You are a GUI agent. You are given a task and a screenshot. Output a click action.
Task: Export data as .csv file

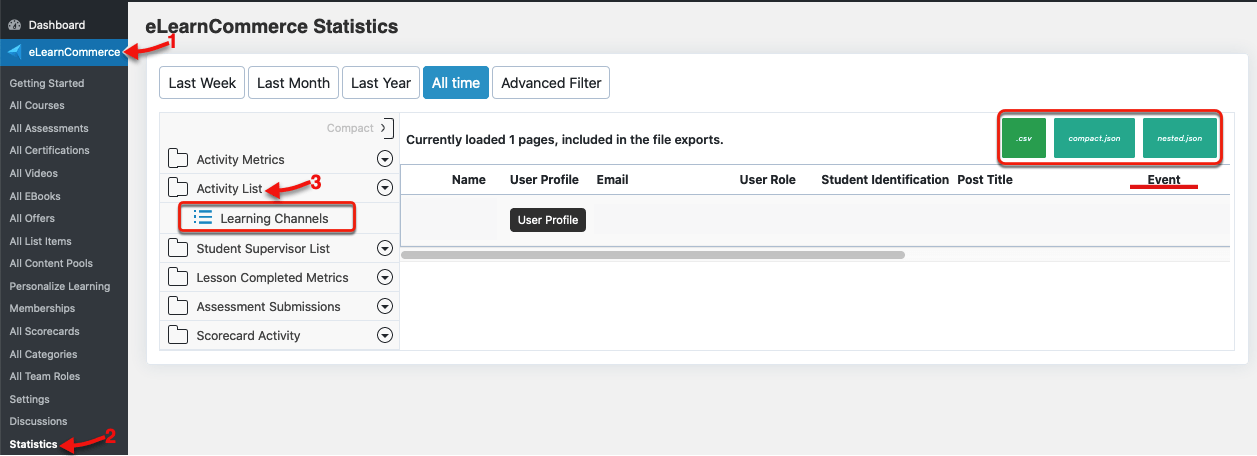tap(1024, 138)
